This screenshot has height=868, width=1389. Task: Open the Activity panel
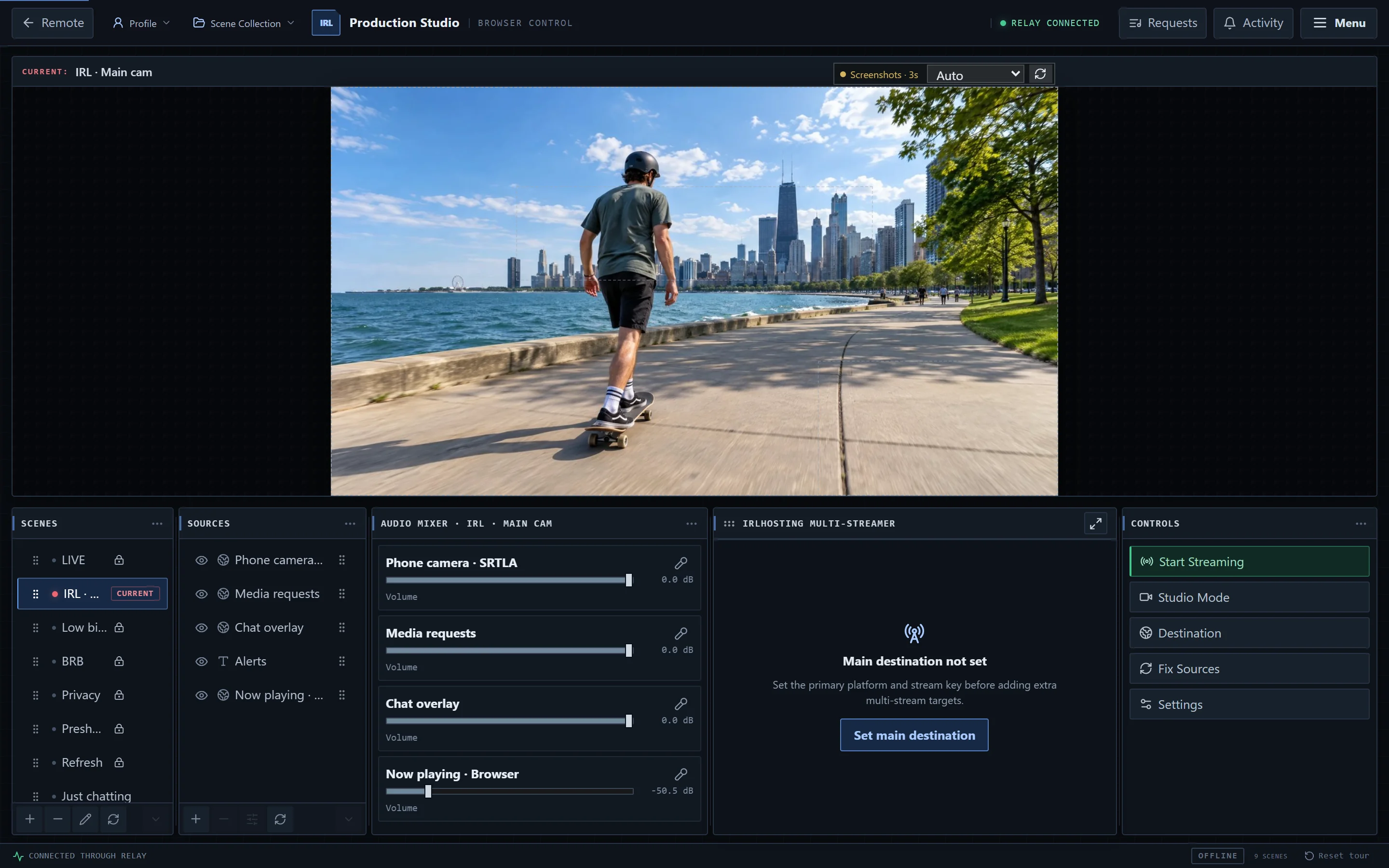click(1253, 23)
